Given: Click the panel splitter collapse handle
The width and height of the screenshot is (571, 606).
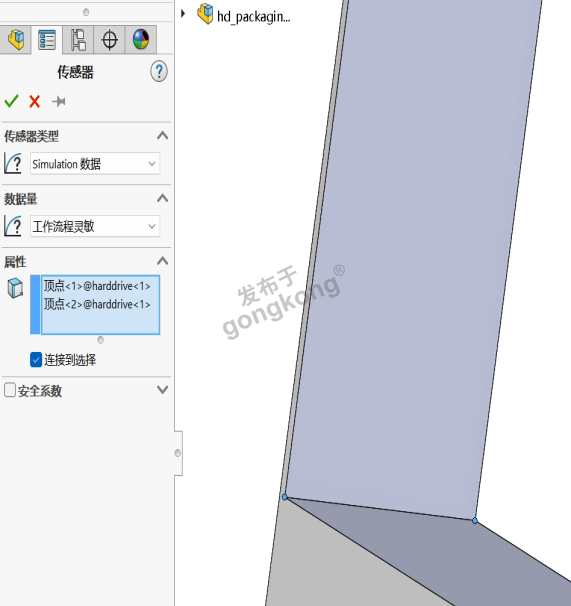Looking at the screenshot, I should 178,453.
